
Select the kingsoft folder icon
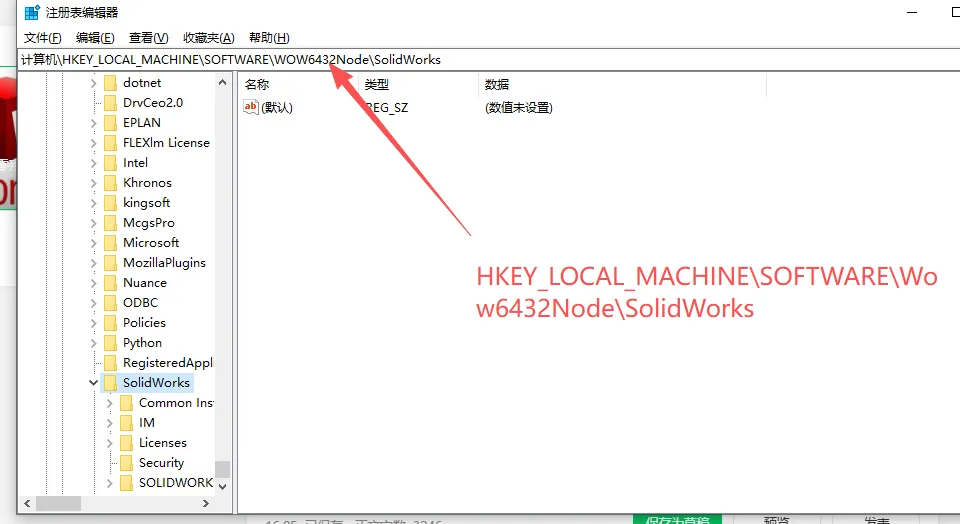tap(110, 203)
